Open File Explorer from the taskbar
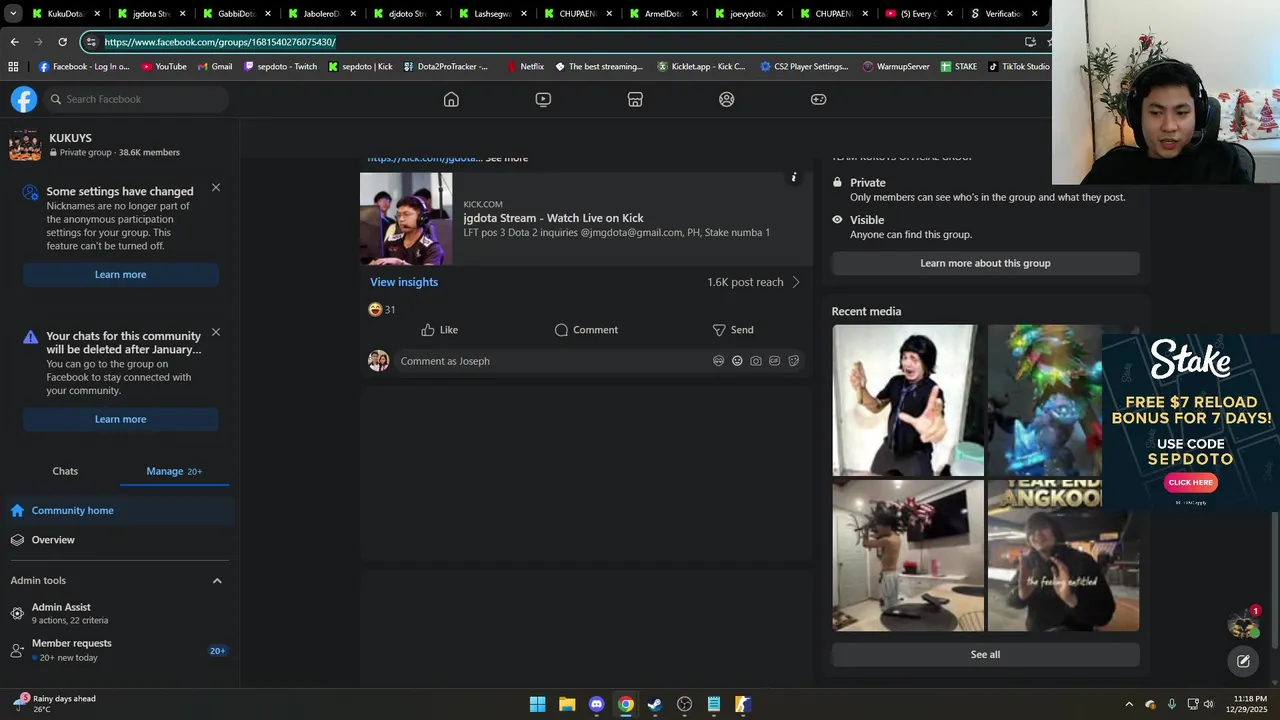1280x720 pixels. pyautogui.click(x=567, y=704)
